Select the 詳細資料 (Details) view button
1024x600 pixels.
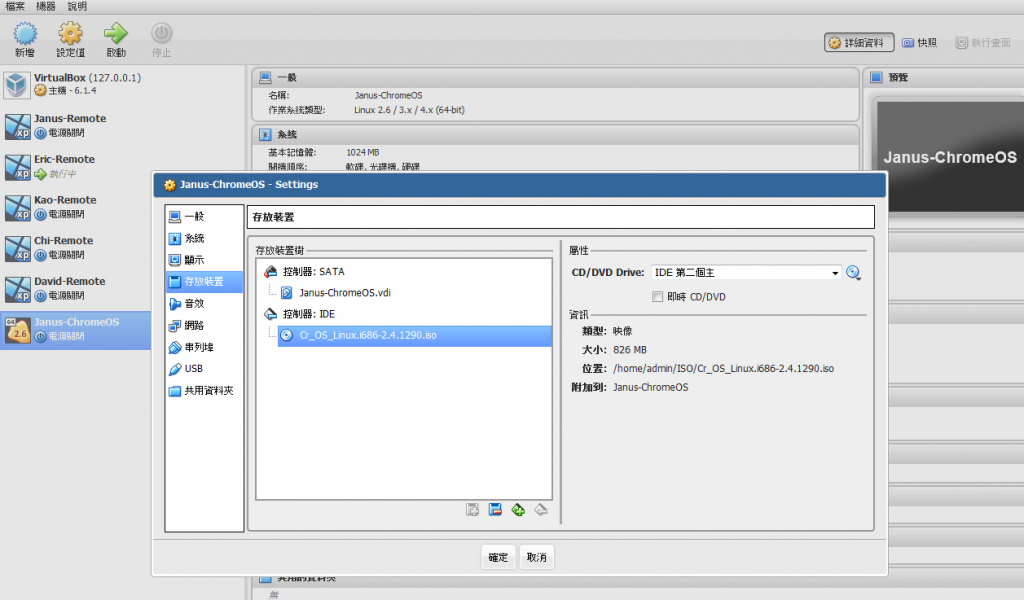[858, 42]
